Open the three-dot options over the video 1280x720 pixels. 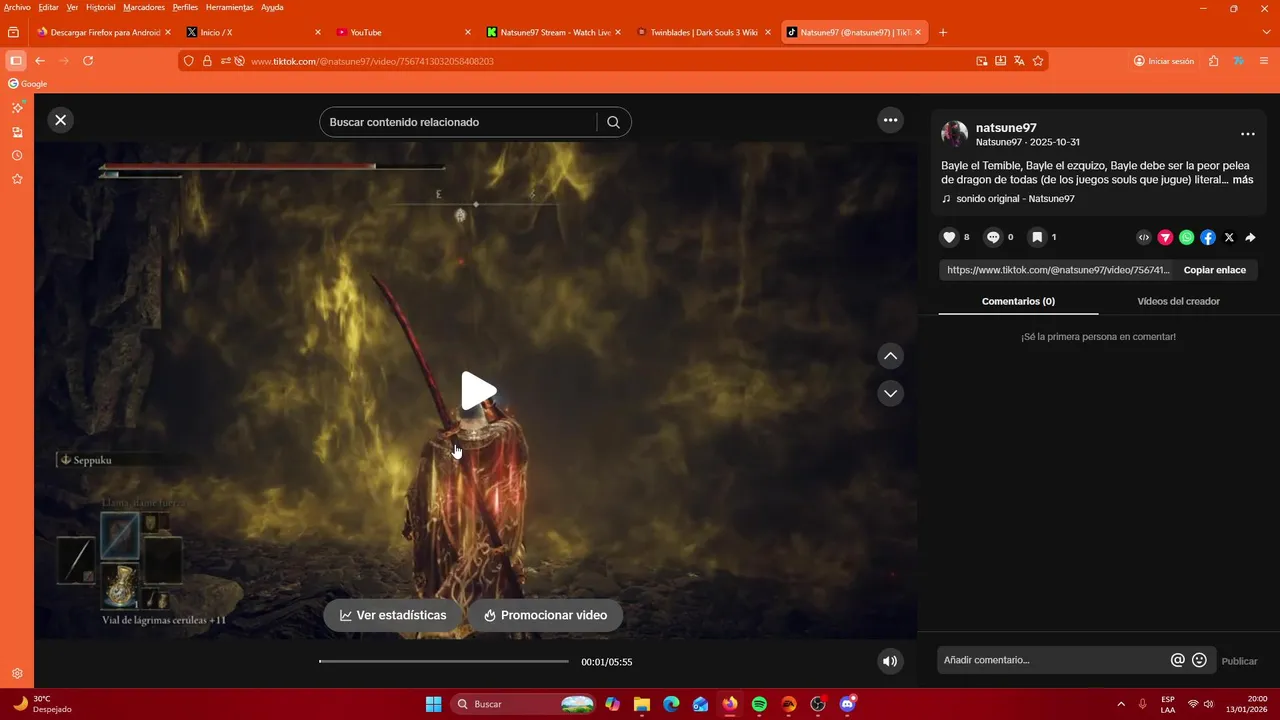pos(890,120)
